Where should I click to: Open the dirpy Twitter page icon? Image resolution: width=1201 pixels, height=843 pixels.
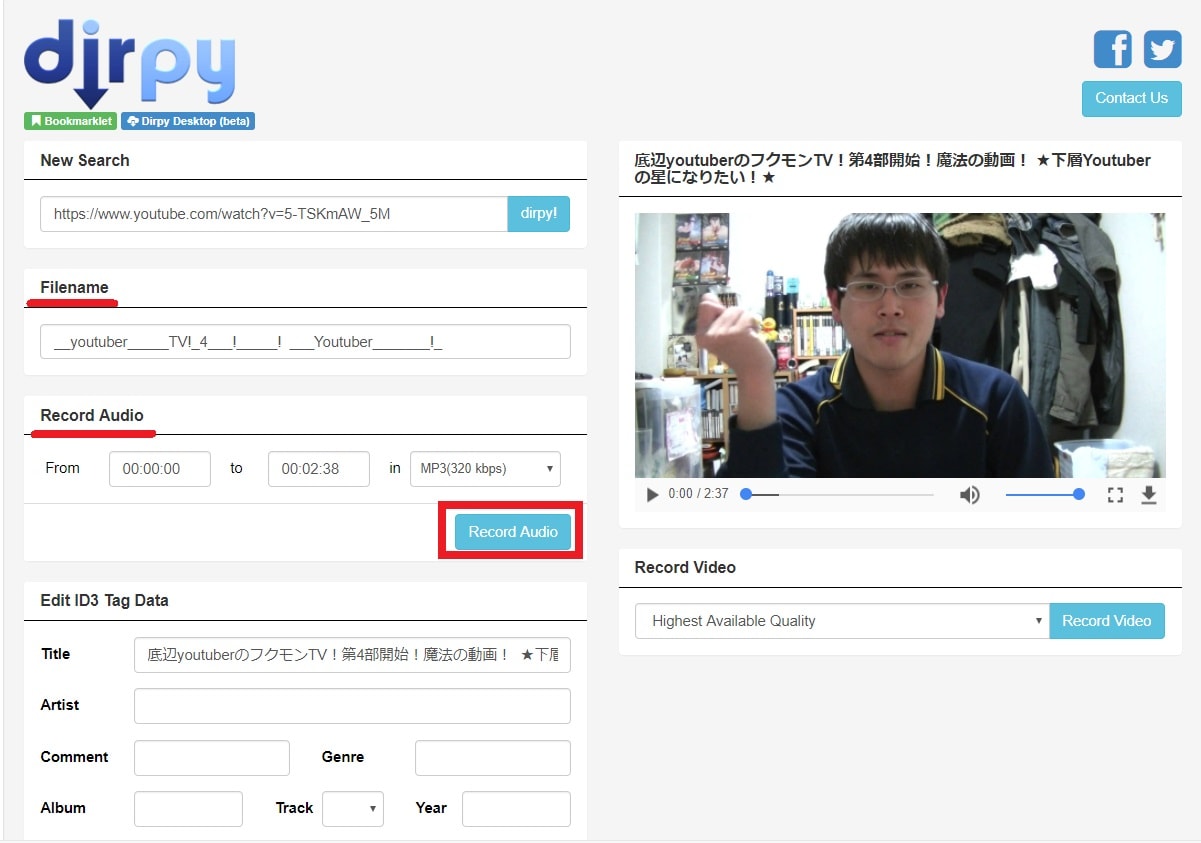pos(1162,49)
